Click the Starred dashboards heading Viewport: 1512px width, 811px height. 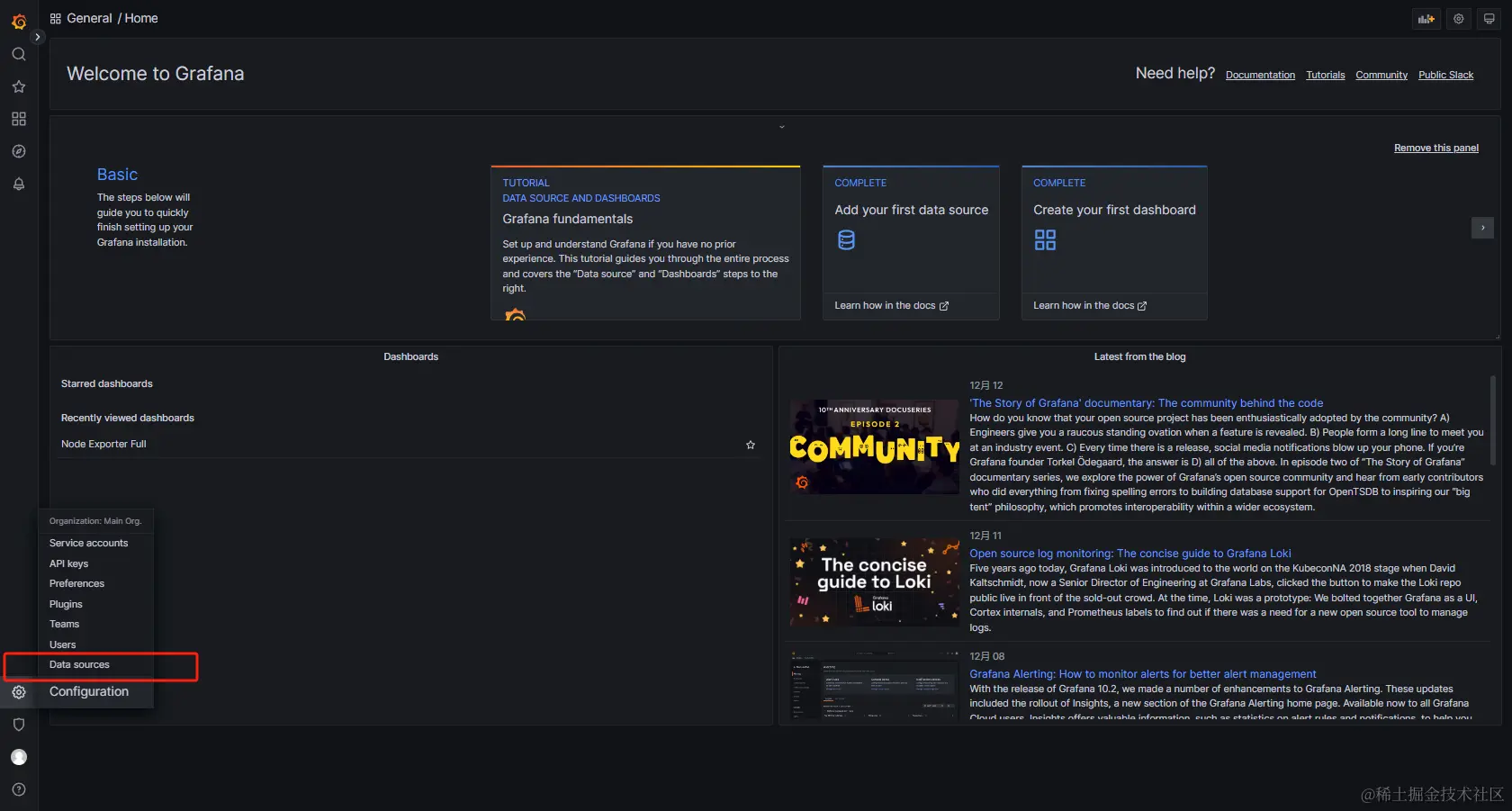[x=107, y=384]
